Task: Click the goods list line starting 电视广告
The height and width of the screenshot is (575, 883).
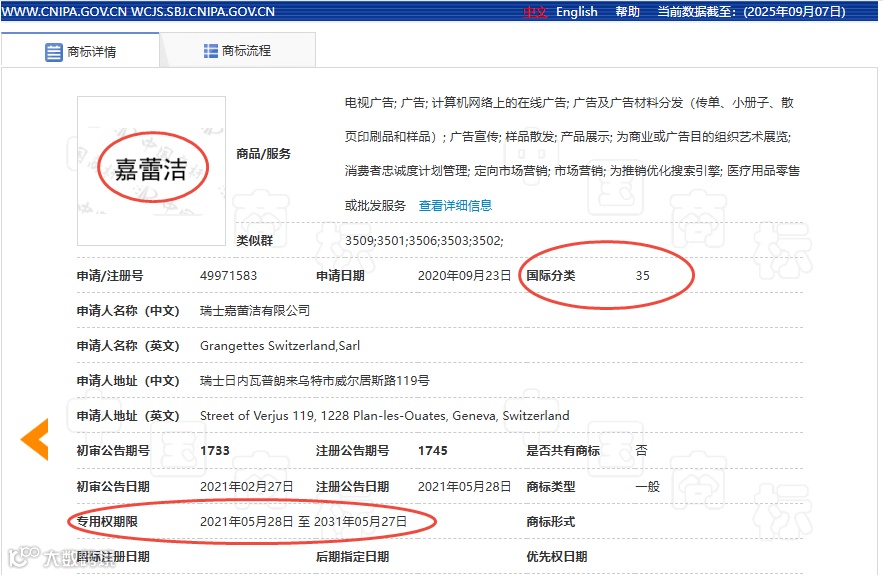Action: tap(569, 102)
